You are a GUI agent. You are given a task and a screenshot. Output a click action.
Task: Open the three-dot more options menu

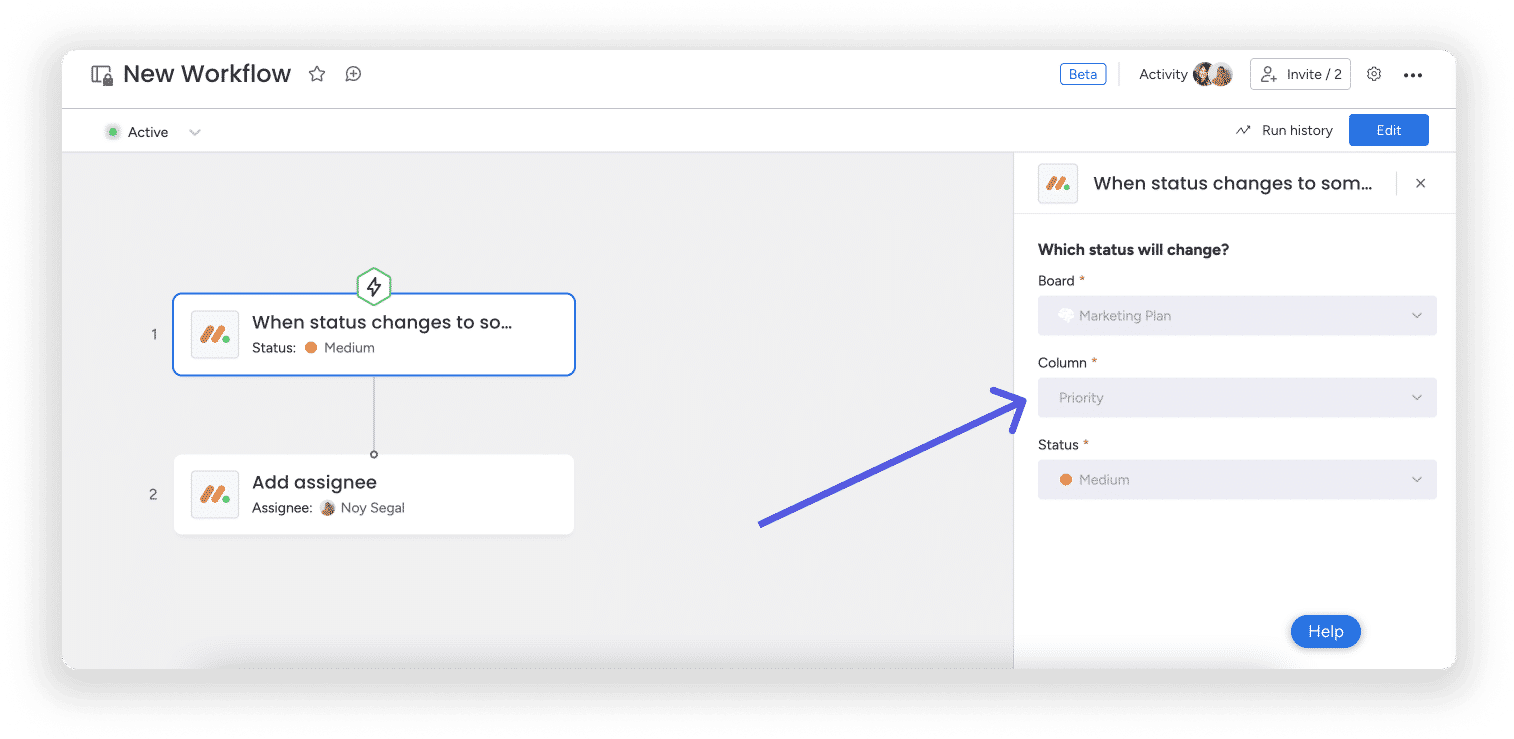[1413, 75]
